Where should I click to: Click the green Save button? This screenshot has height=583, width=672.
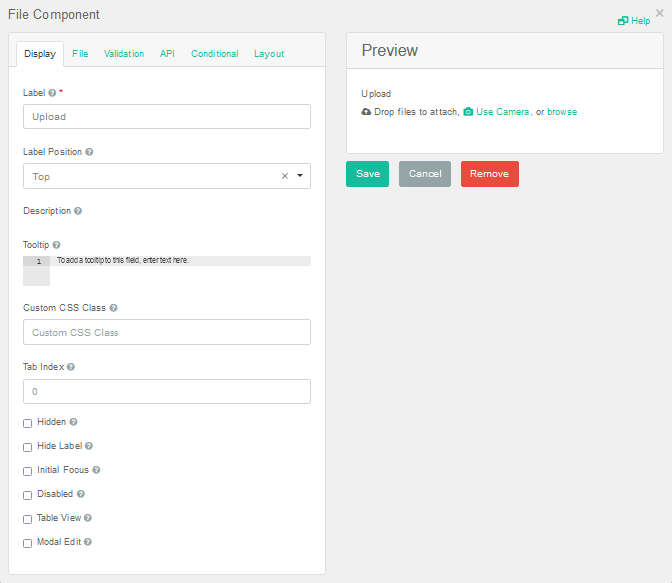coord(367,174)
